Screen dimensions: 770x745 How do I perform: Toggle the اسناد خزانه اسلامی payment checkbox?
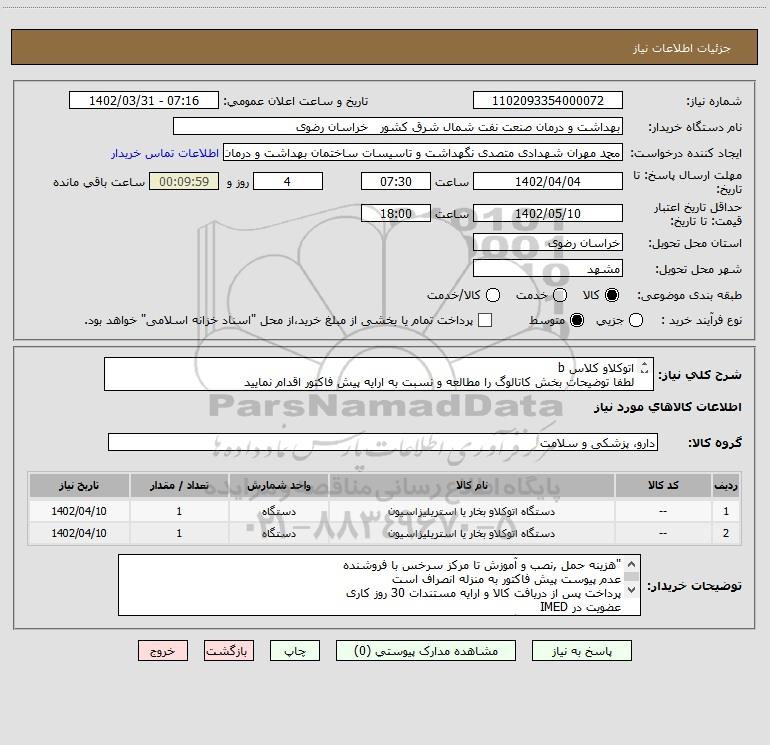485,320
